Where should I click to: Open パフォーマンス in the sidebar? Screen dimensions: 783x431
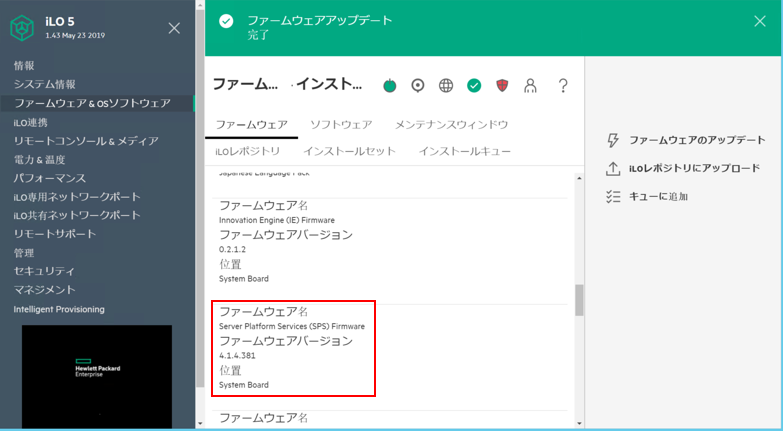click(x=49, y=178)
